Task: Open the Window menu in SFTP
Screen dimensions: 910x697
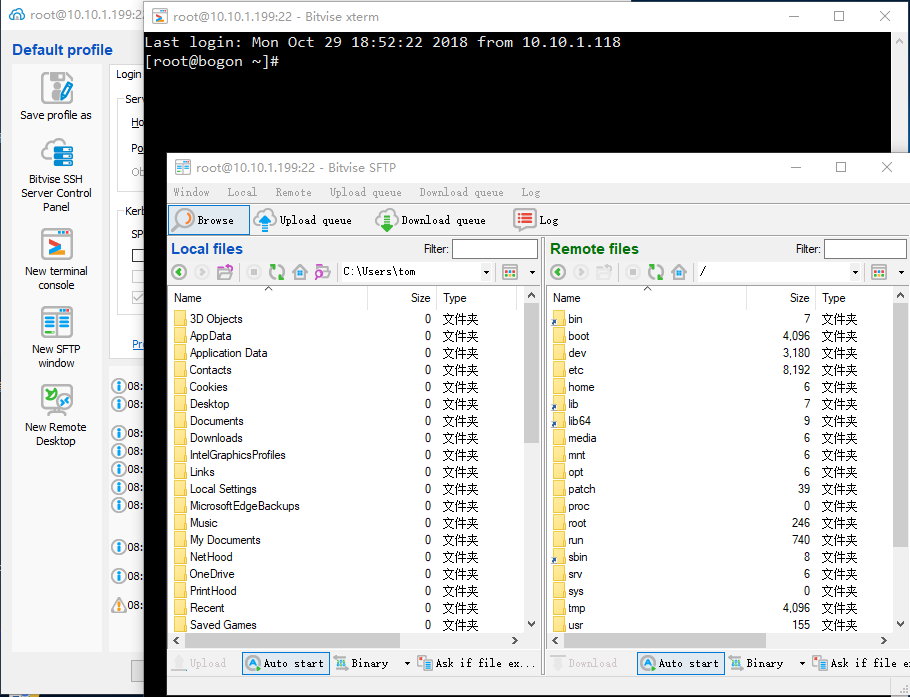Action: point(191,192)
